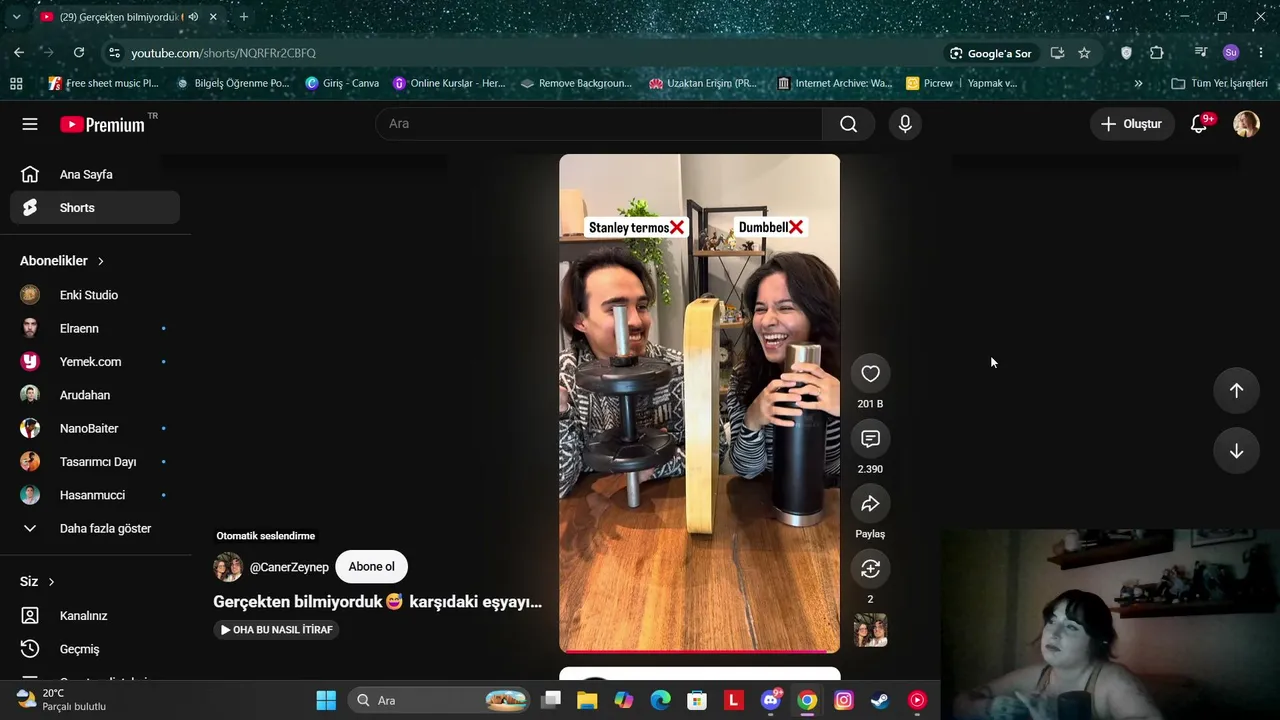Image resolution: width=1280 pixels, height=720 pixels.
Task: Open the Enki Studio subscription
Action: tap(95, 295)
